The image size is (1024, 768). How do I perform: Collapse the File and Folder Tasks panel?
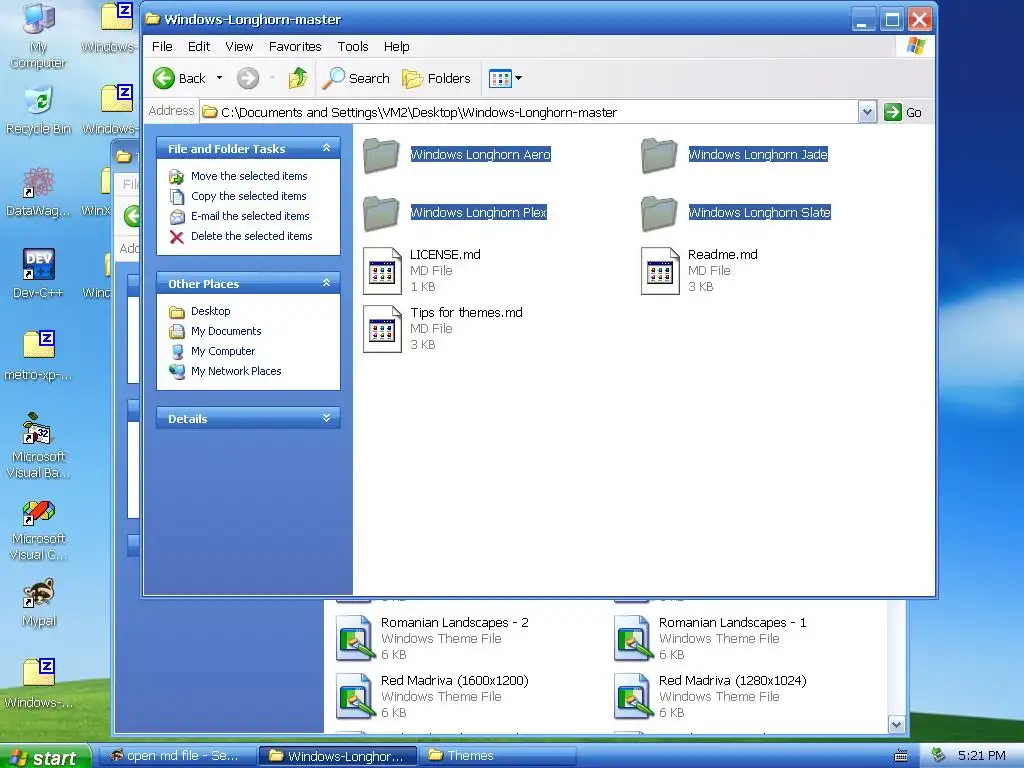327,148
